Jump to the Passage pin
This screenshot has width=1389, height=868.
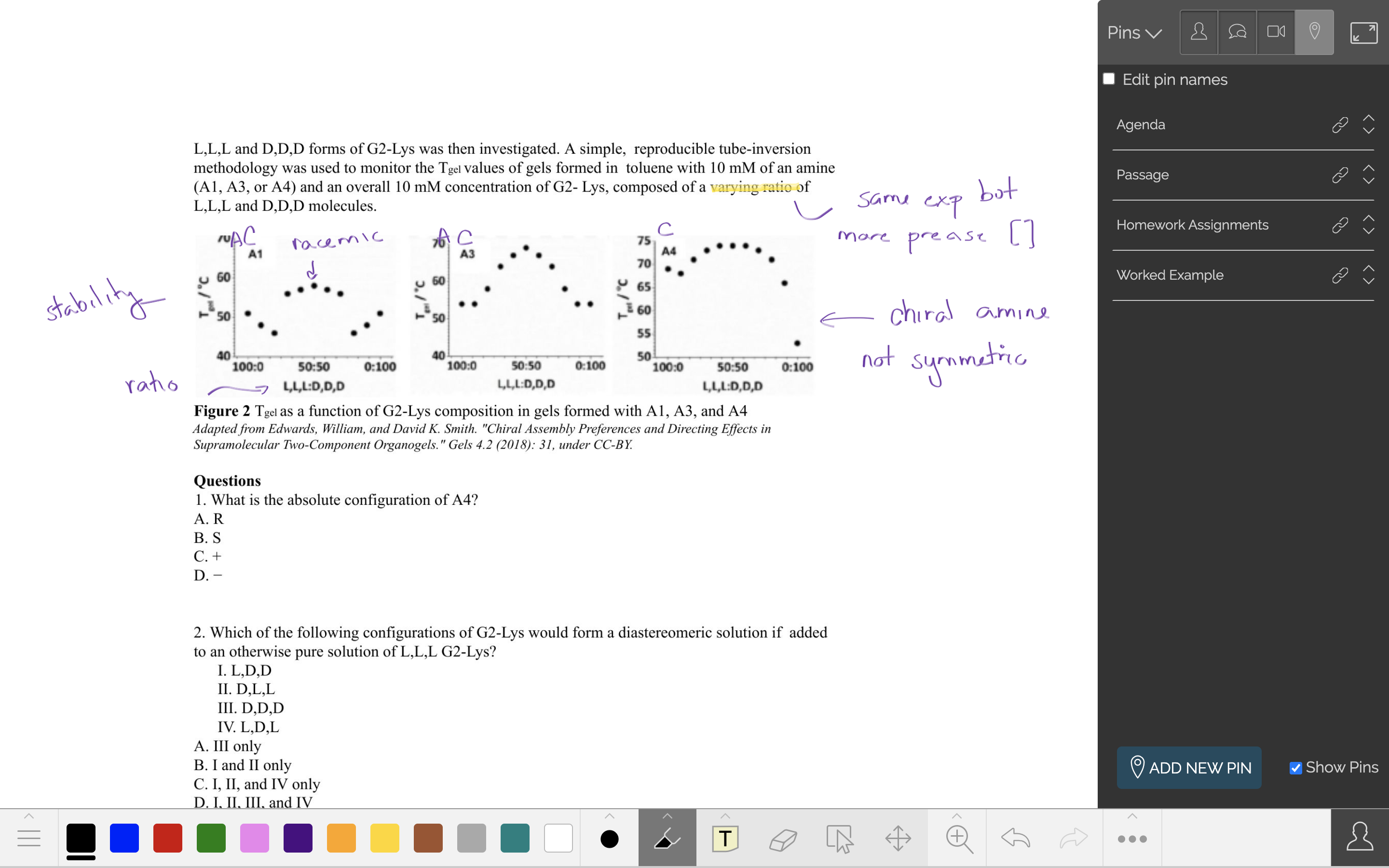pyautogui.click(x=1142, y=175)
